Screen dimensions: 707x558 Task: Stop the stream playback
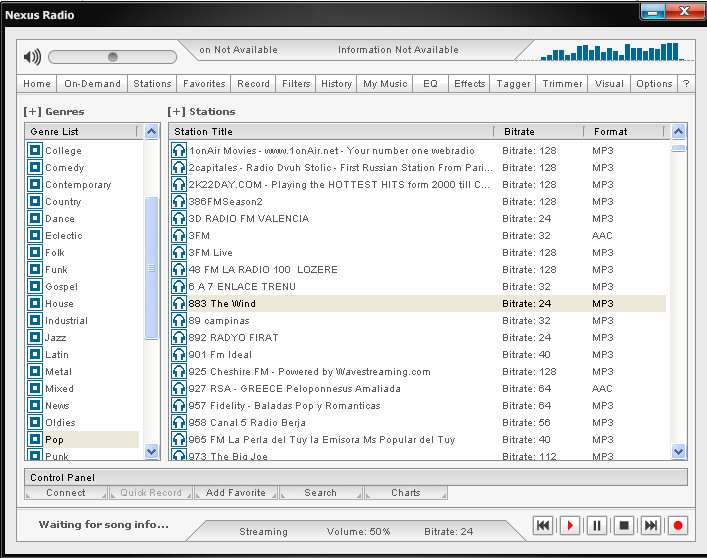pyautogui.click(x=624, y=526)
